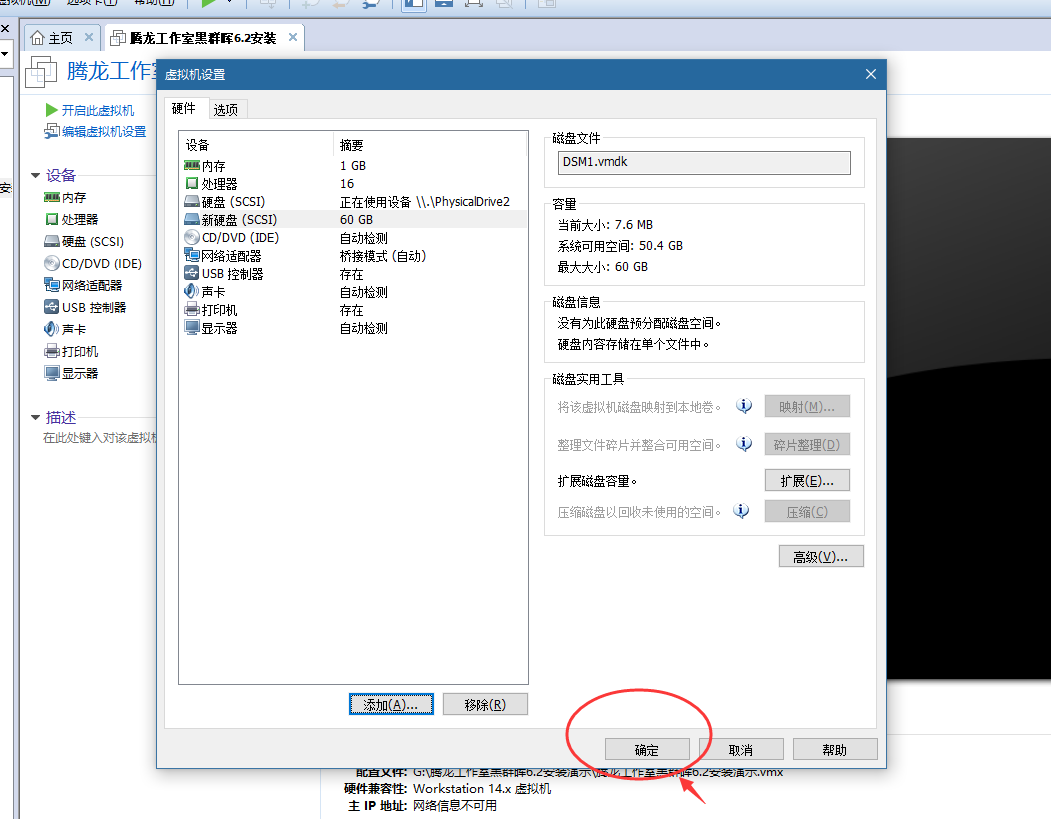Image resolution: width=1051 pixels, height=819 pixels.
Task: Click the 添加(A)... button
Action: pos(391,705)
